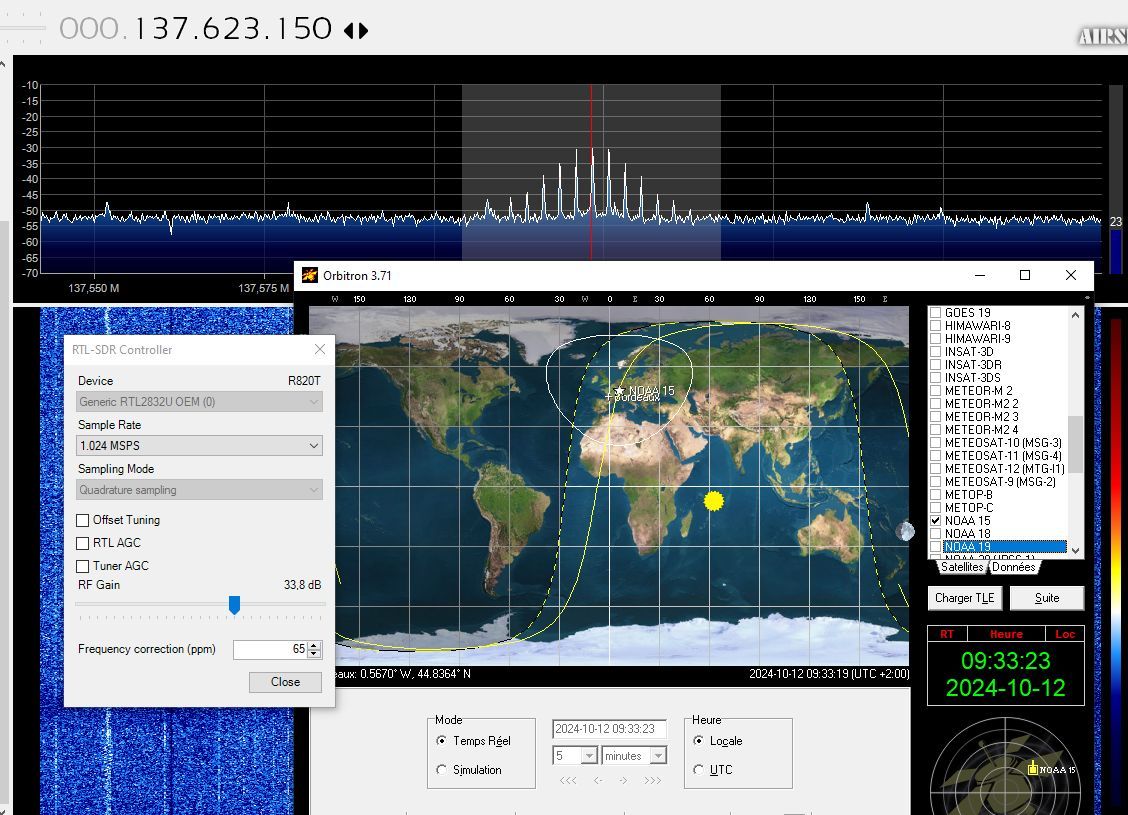
Task: Check the METEOR-M2 3 satellite checkbox
Action: [x=935, y=416]
